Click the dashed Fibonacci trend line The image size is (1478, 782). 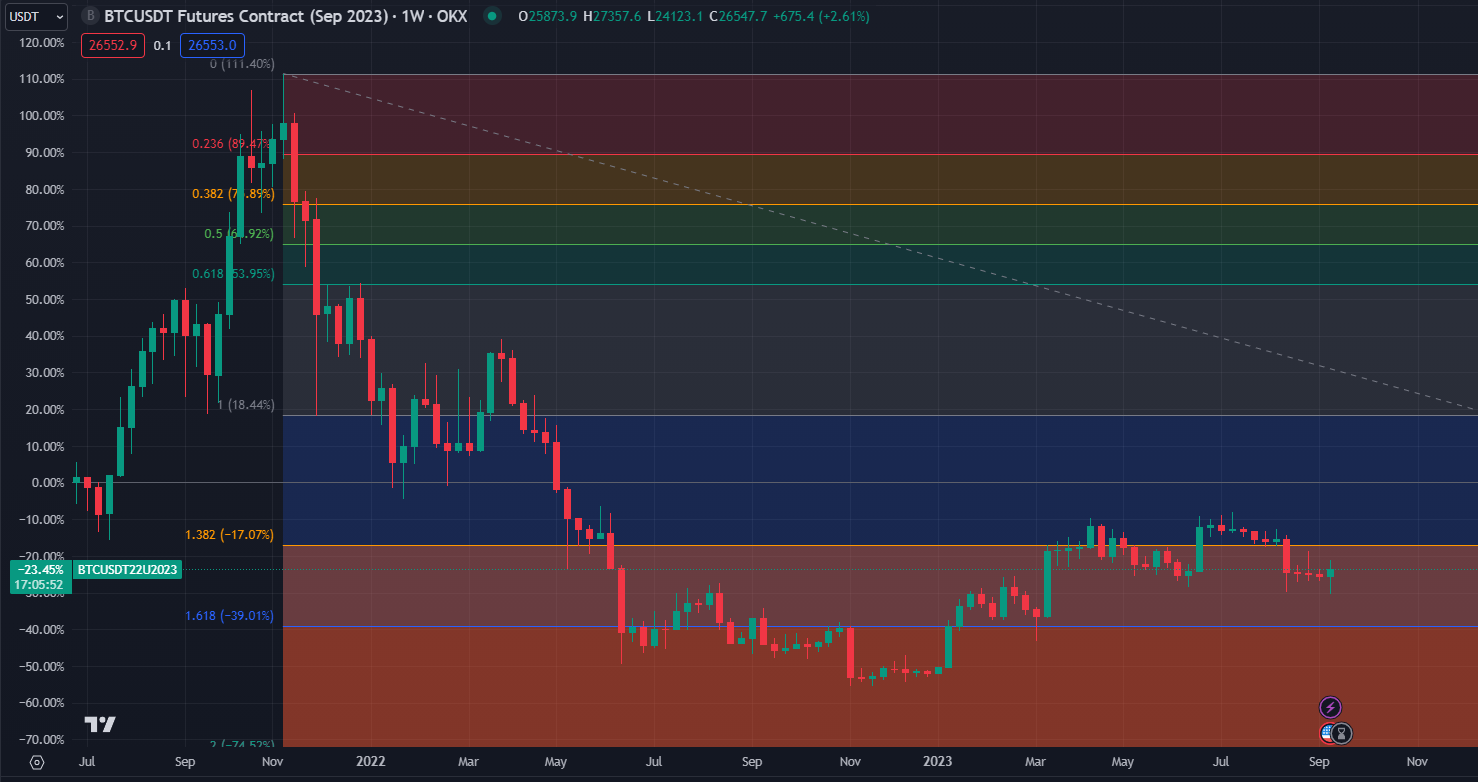[900, 248]
